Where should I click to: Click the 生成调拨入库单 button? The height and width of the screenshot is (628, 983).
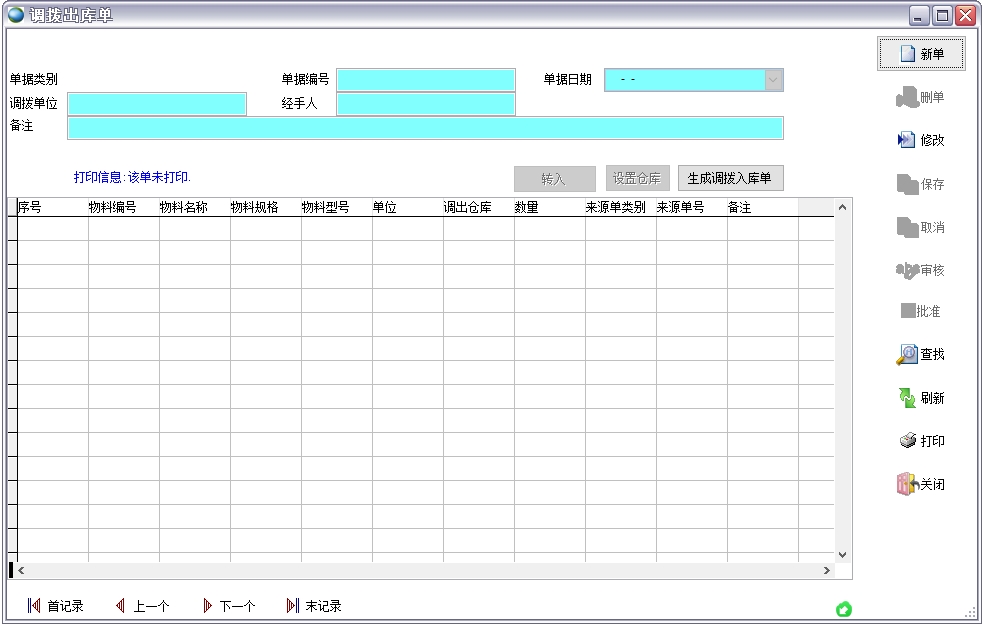point(729,177)
